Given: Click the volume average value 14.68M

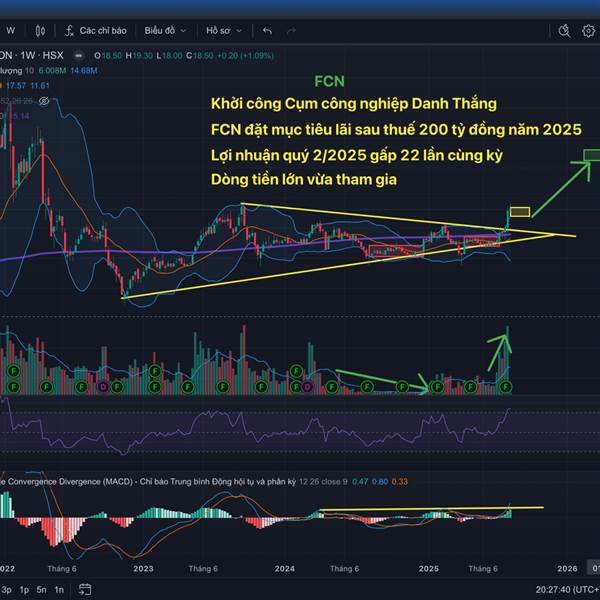Looking at the screenshot, I should 84,71.
